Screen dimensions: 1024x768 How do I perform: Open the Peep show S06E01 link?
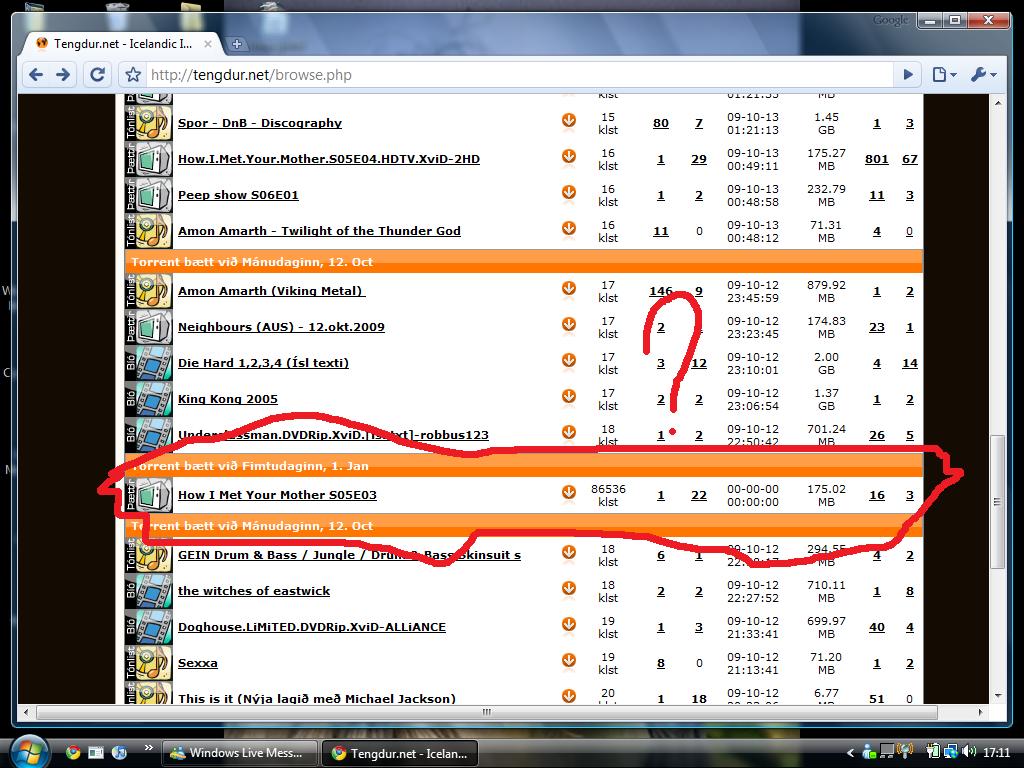tap(238, 195)
